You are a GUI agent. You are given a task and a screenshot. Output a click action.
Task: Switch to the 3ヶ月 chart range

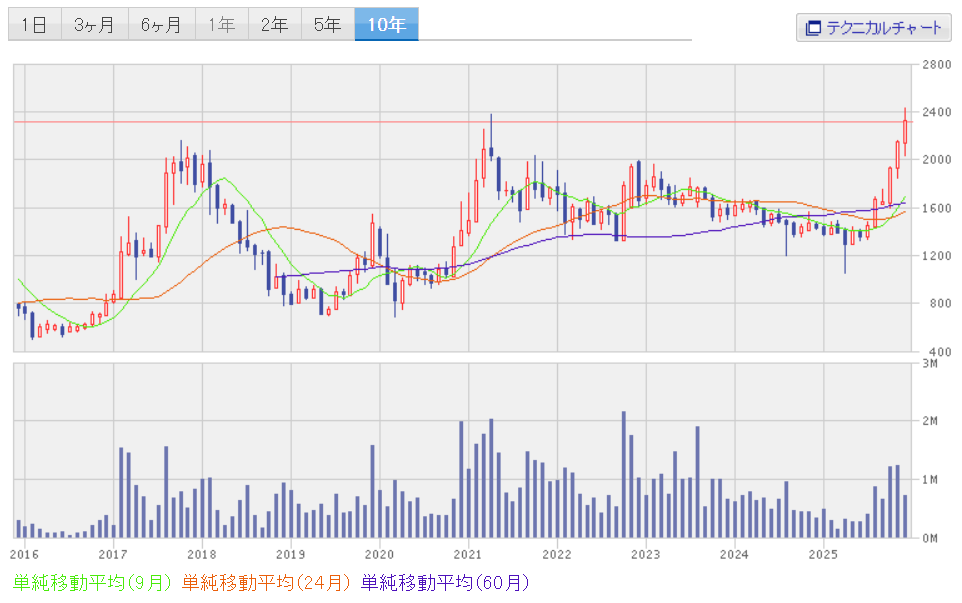pos(94,25)
